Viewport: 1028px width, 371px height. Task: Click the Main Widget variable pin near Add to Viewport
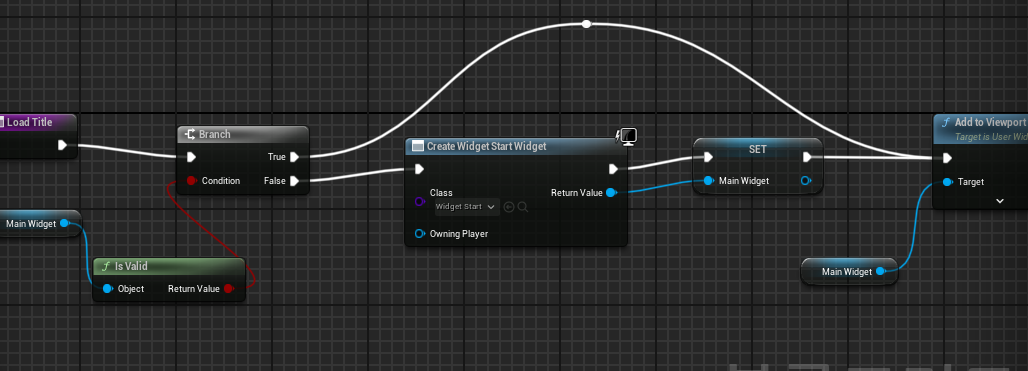tap(880, 271)
